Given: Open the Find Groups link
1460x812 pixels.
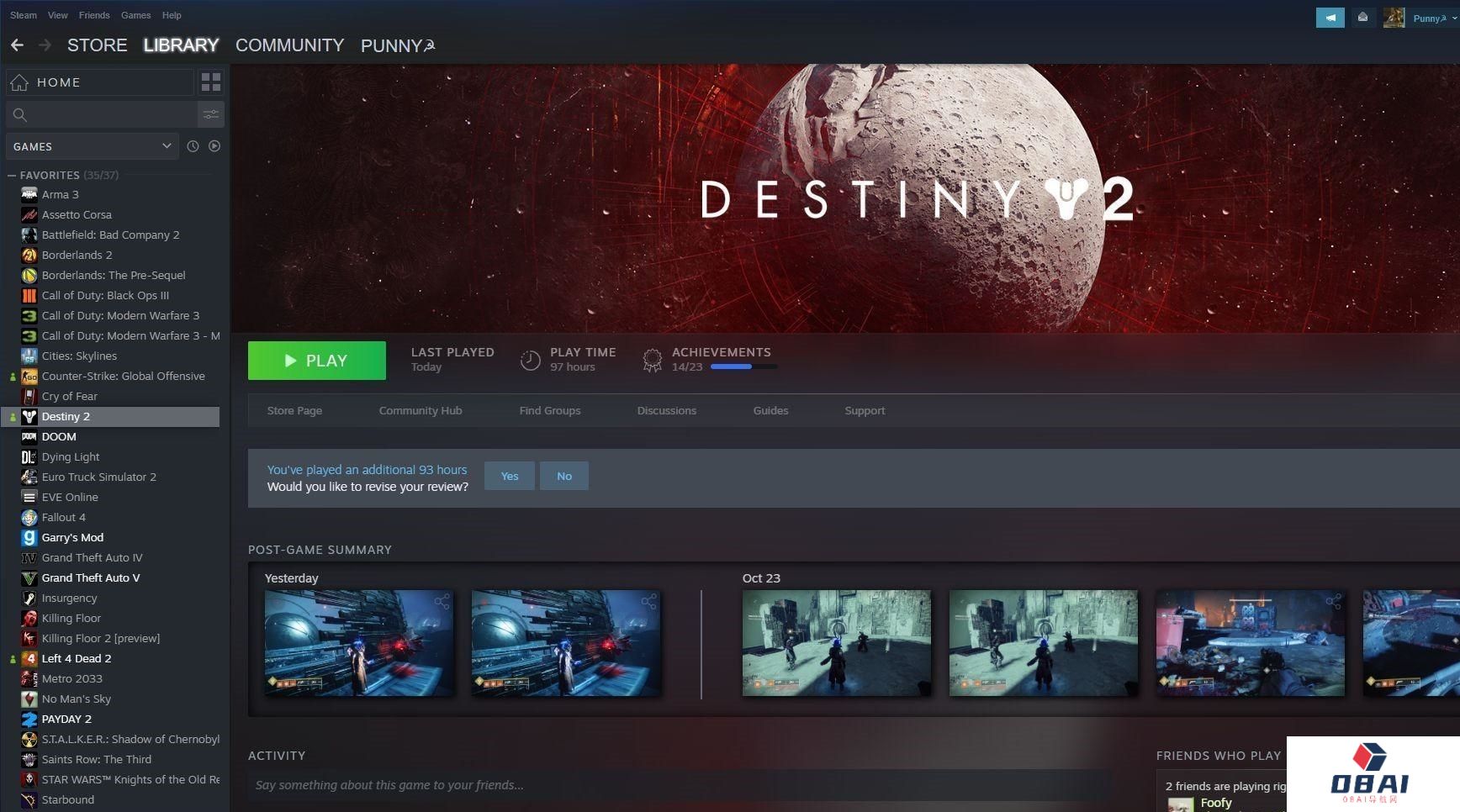Looking at the screenshot, I should [x=550, y=410].
